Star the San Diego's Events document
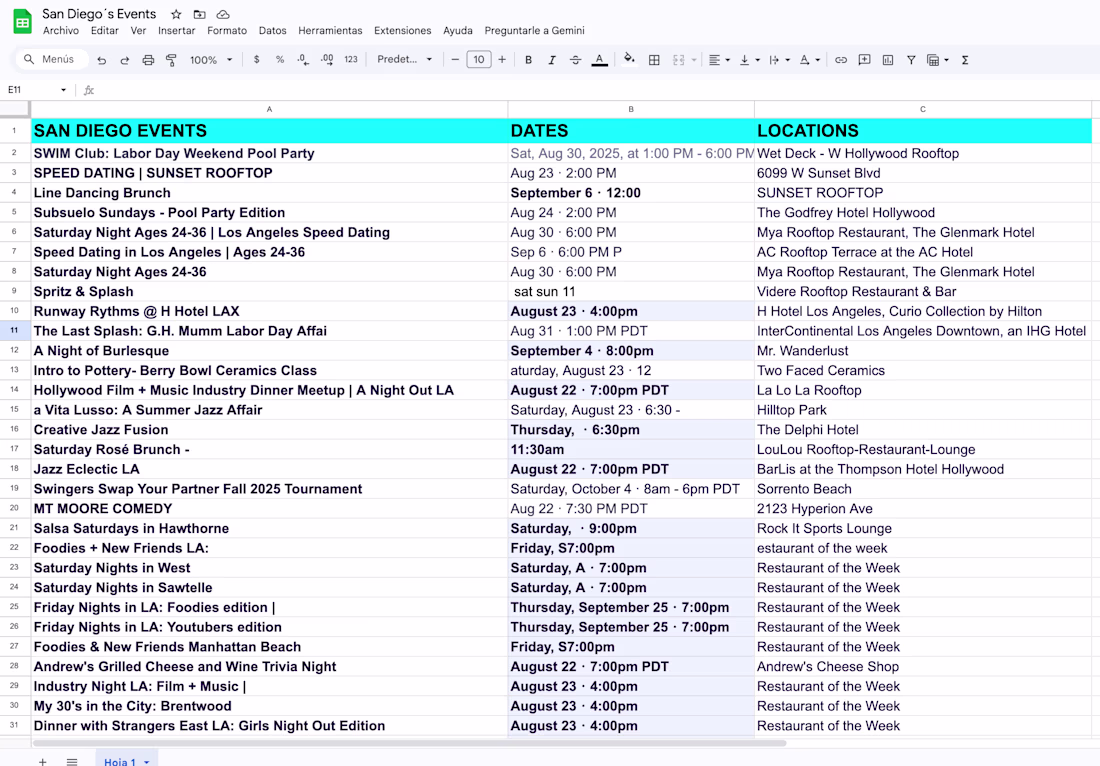The width and height of the screenshot is (1100, 766). [x=176, y=14]
